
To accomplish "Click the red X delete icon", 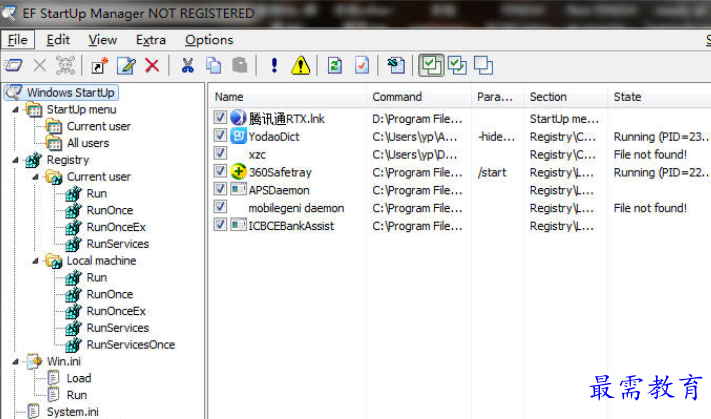I will click(152, 66).
